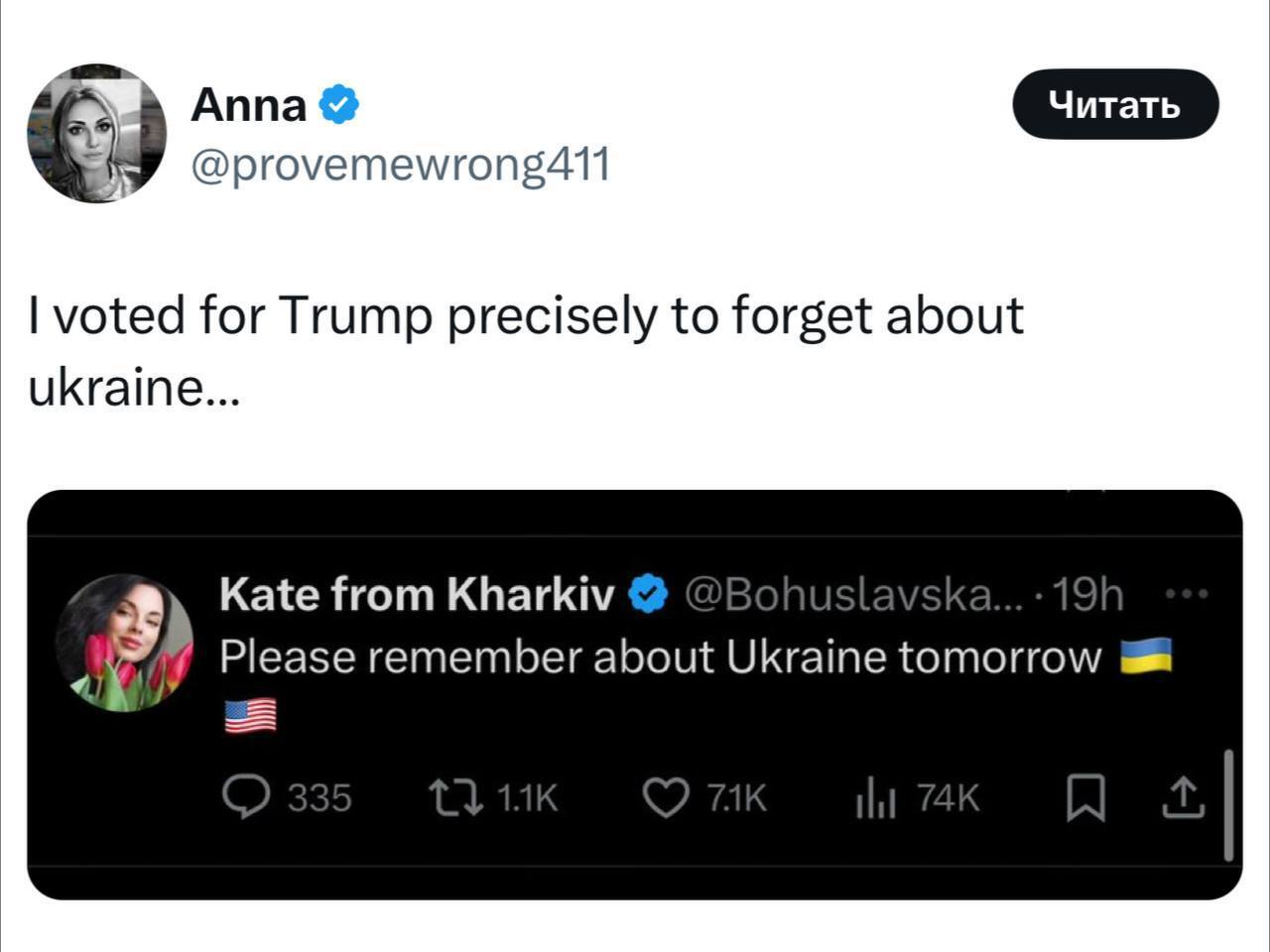This screenshot has height=952, width=1270.
Task: Bookmark the quoted tweet
Action: [x=1085, y=797]
